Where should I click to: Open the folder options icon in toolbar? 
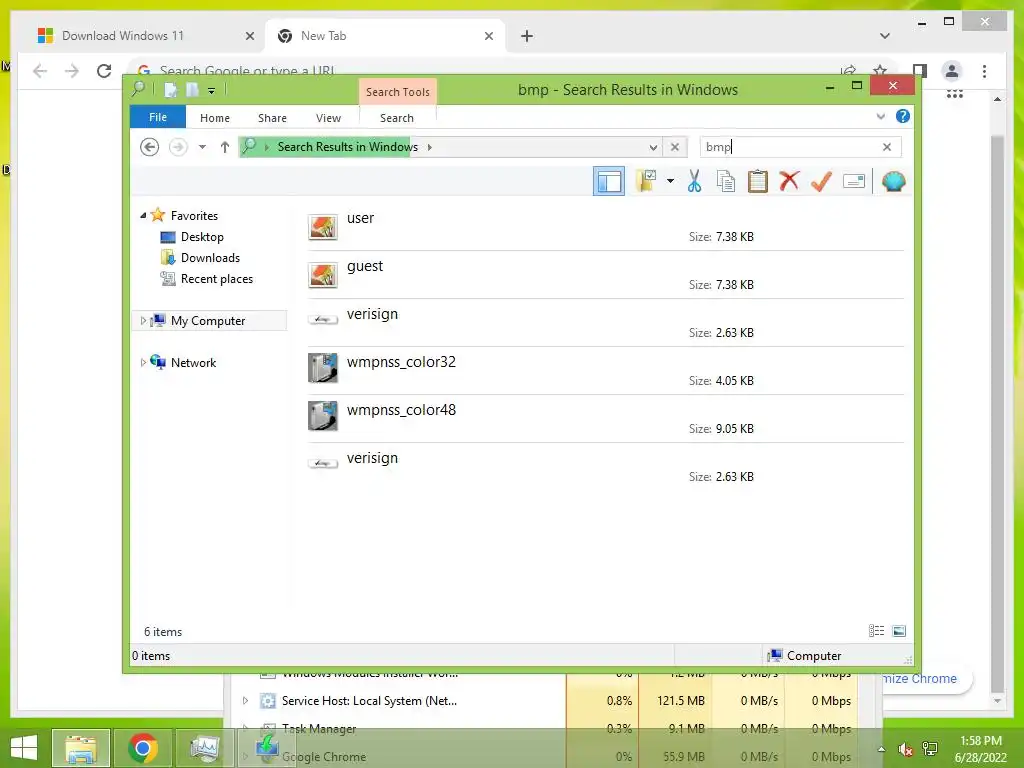click(647, 181)
